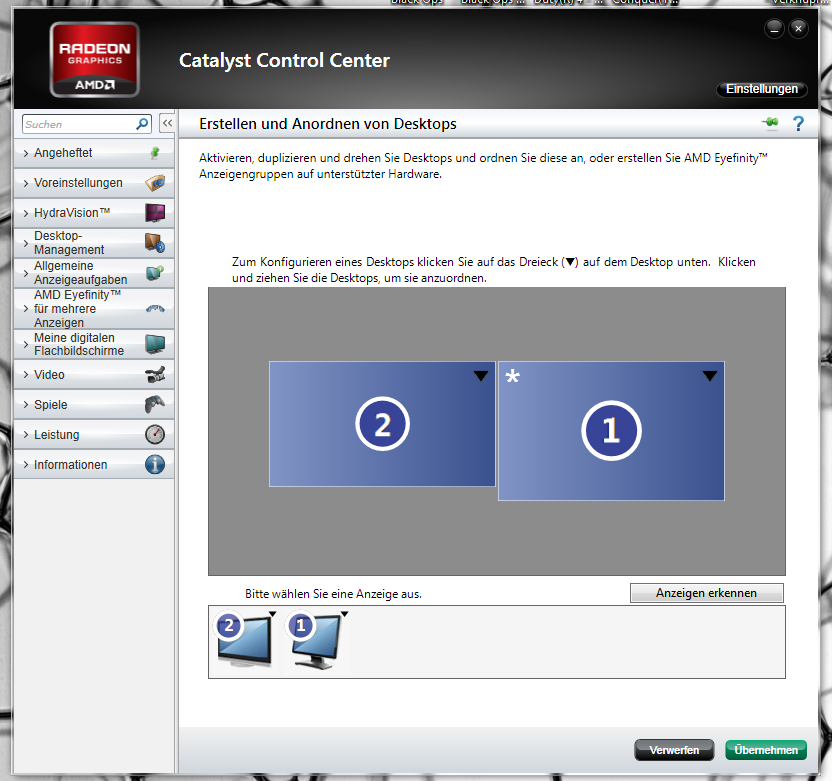Screen dimensions: 832x781
Task: Expand the Angeheftet section
Action: [x=94, y=153]
